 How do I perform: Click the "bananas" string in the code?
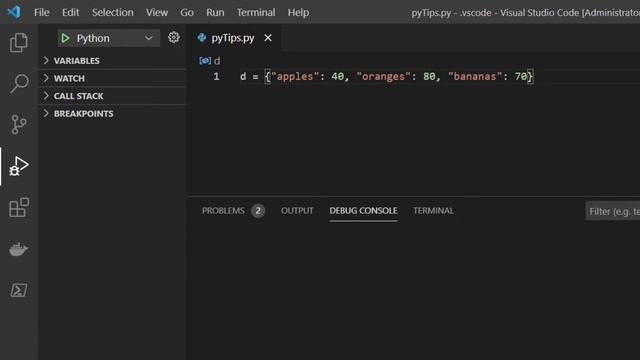[x=475, y=76]
